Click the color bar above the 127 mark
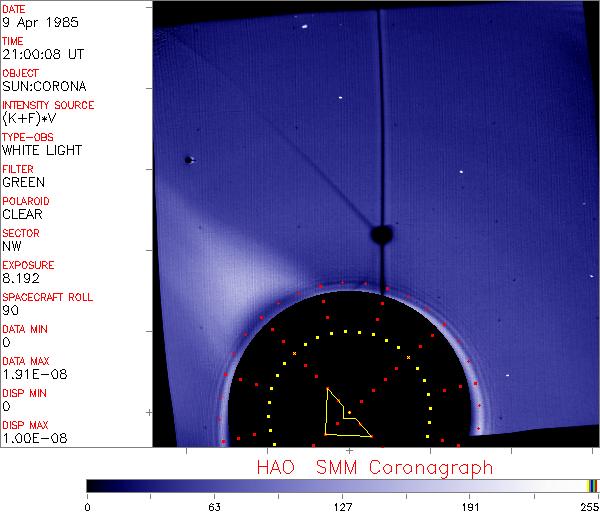600x512 pixels. point(342,486)
